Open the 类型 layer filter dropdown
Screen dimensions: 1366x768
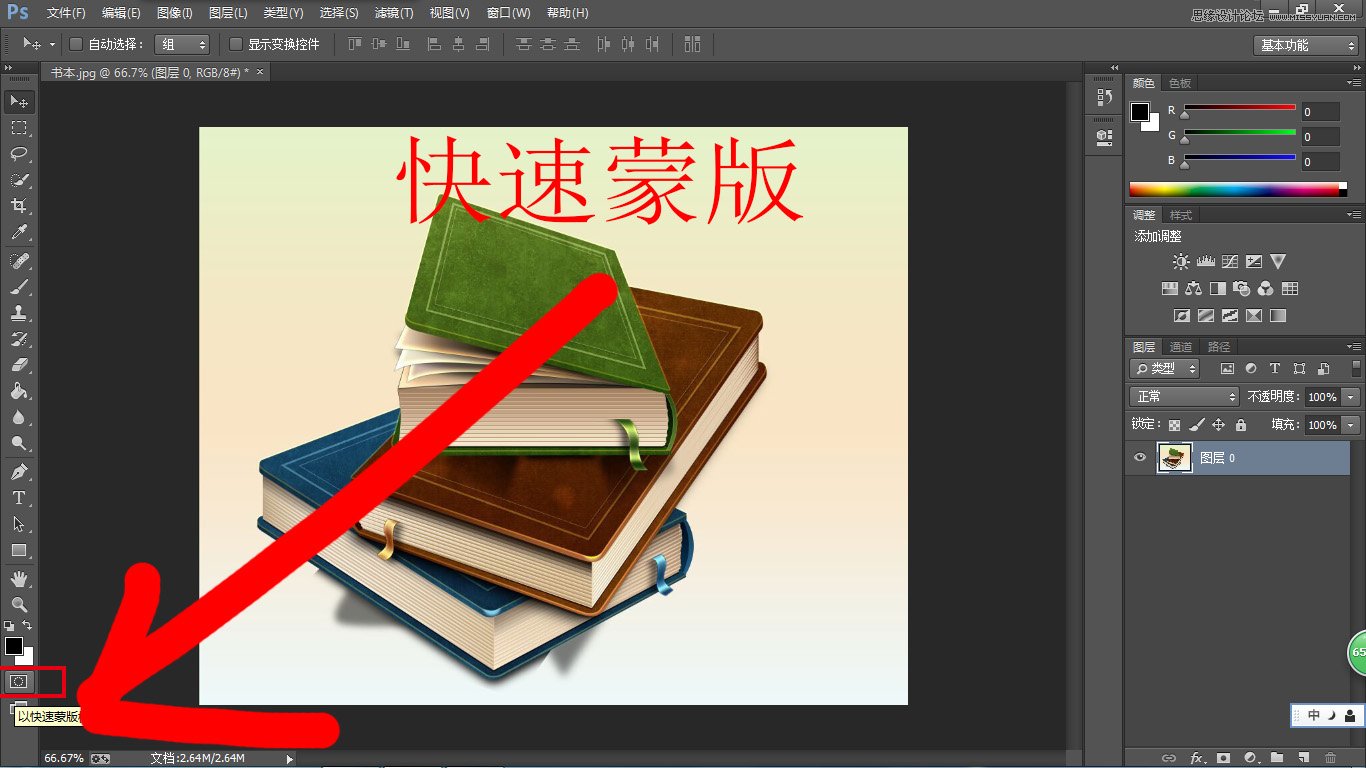[1165, 368]
